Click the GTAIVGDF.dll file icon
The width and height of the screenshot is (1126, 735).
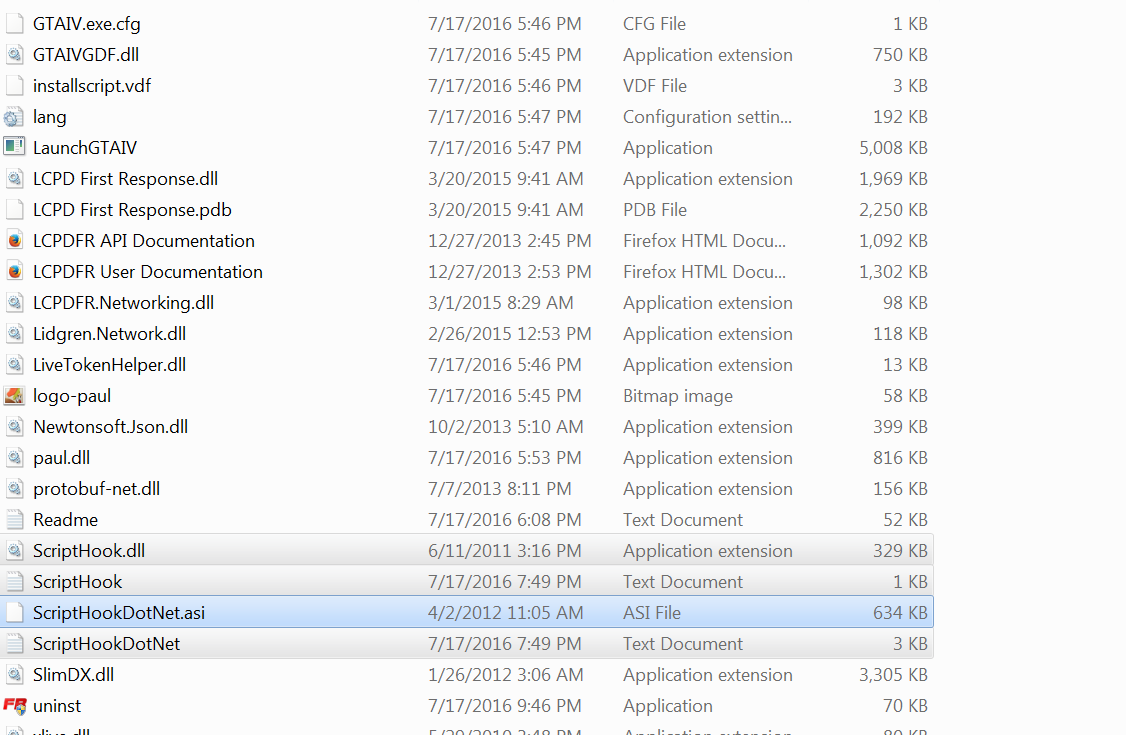point(14,55)
